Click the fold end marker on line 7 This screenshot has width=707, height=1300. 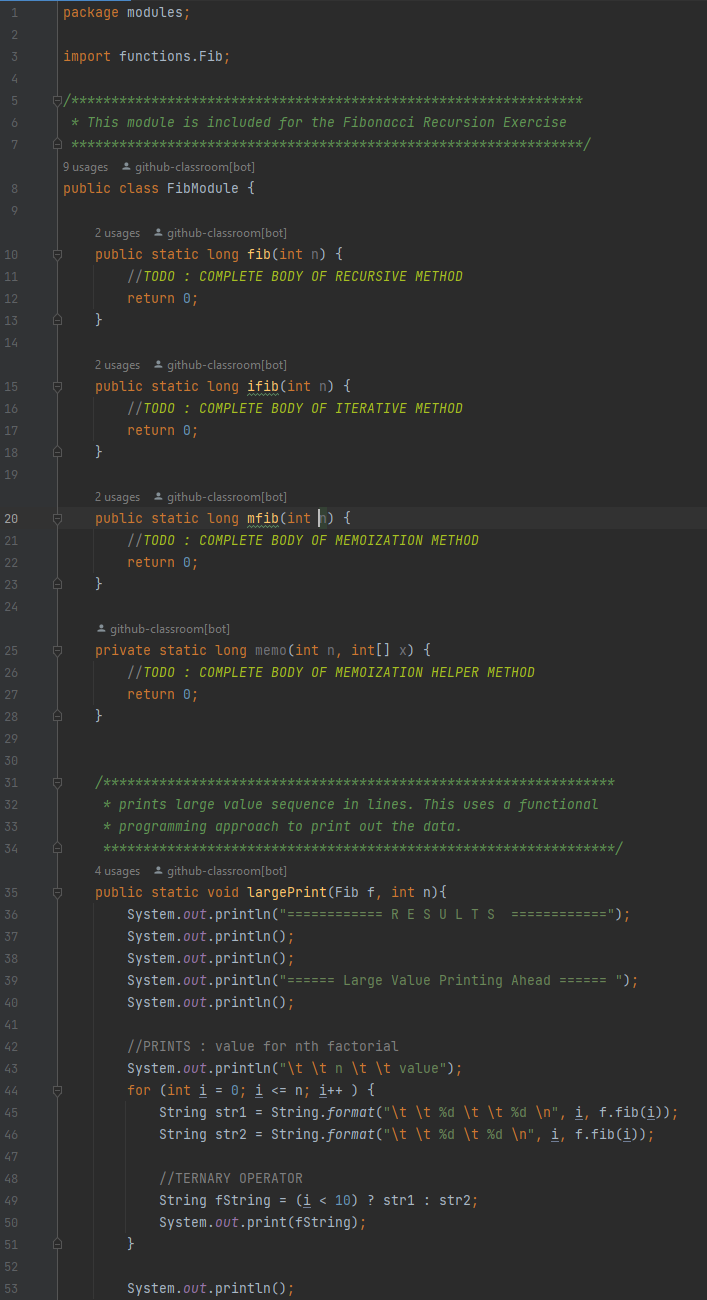(57, 144)
